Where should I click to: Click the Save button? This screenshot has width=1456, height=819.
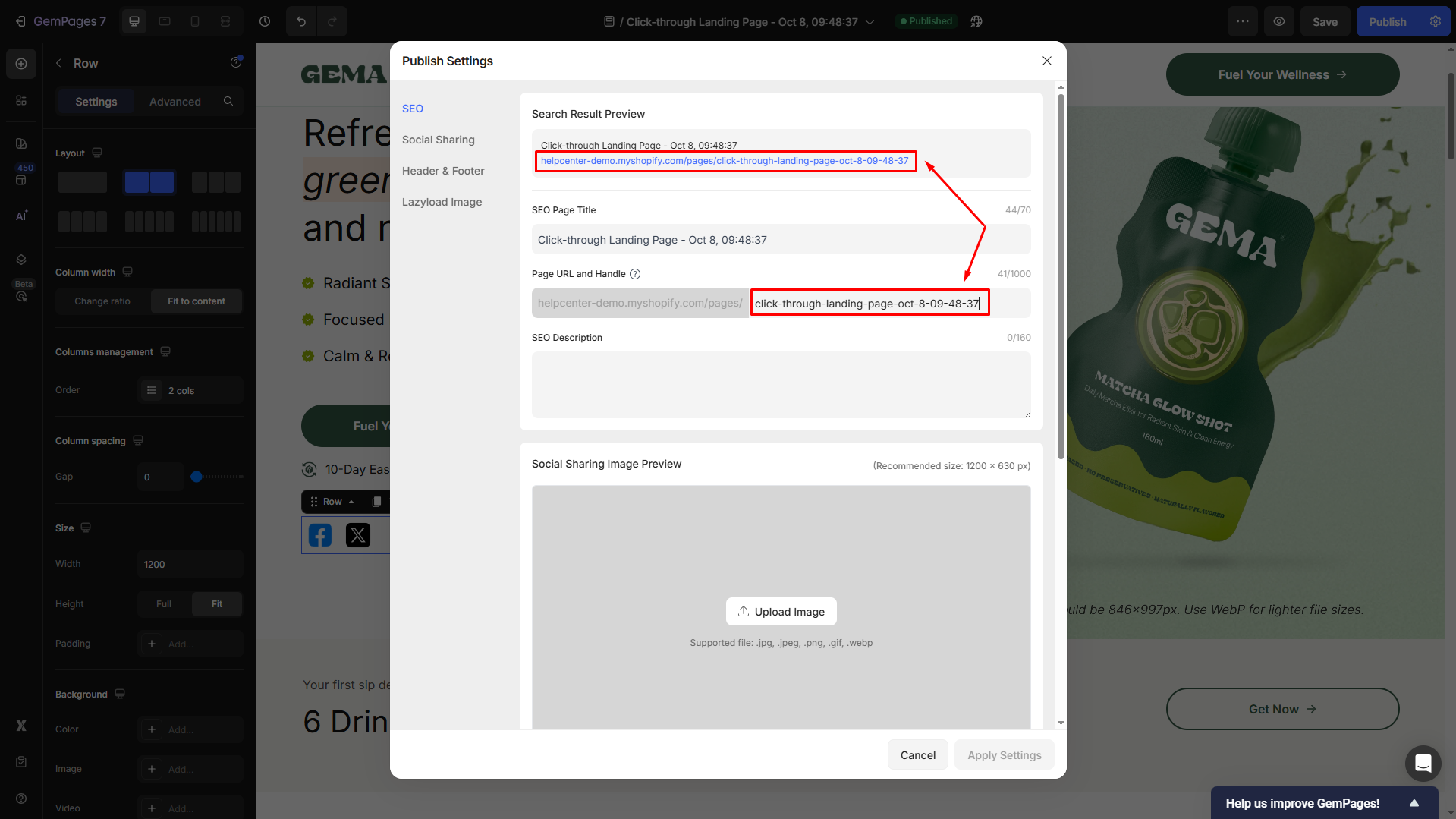pyautogui.click(x=1325, y=21)
